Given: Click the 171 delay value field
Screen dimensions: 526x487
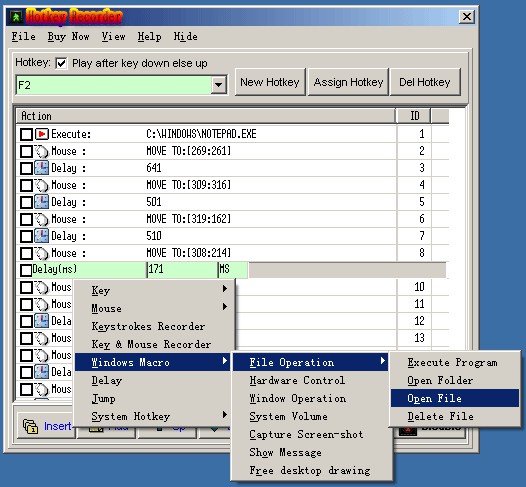Looking at the screenshot, I should [x=182, y=270].
